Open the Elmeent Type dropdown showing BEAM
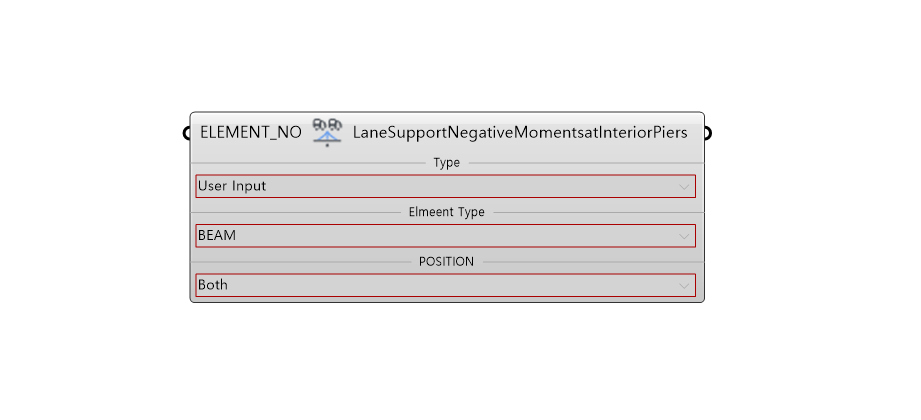This screenshot has height=420, width=921. pyautogui.click(x=445, y=236)
